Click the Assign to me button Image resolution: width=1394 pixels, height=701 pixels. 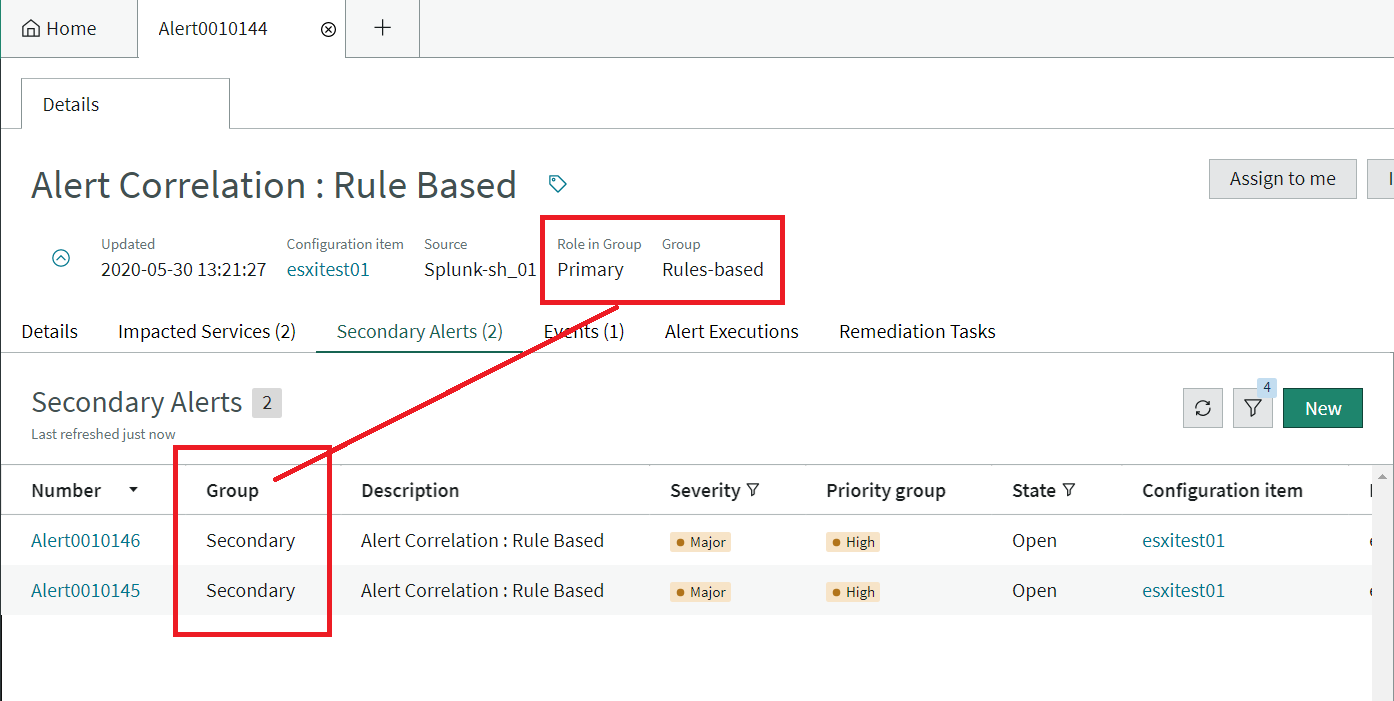1282,178
